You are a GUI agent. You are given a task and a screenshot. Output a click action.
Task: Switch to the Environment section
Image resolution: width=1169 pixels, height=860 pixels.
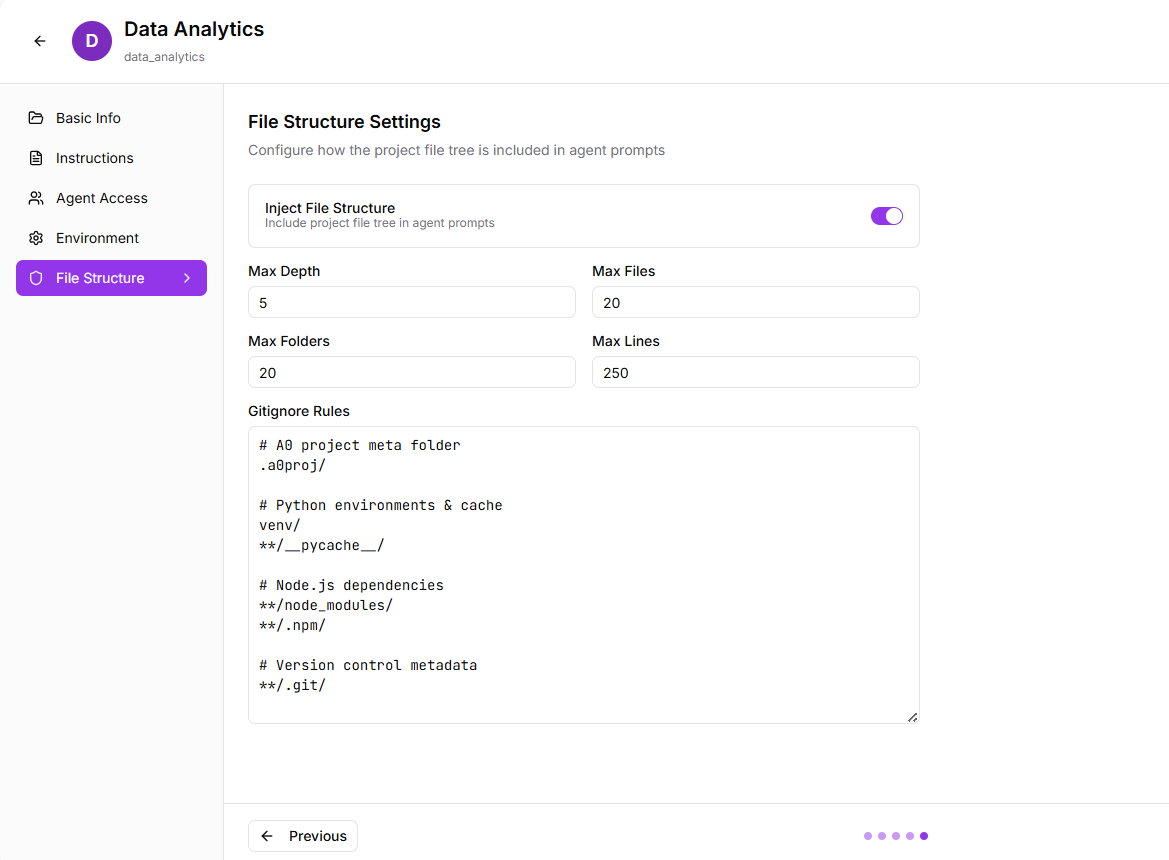point(97,238)
